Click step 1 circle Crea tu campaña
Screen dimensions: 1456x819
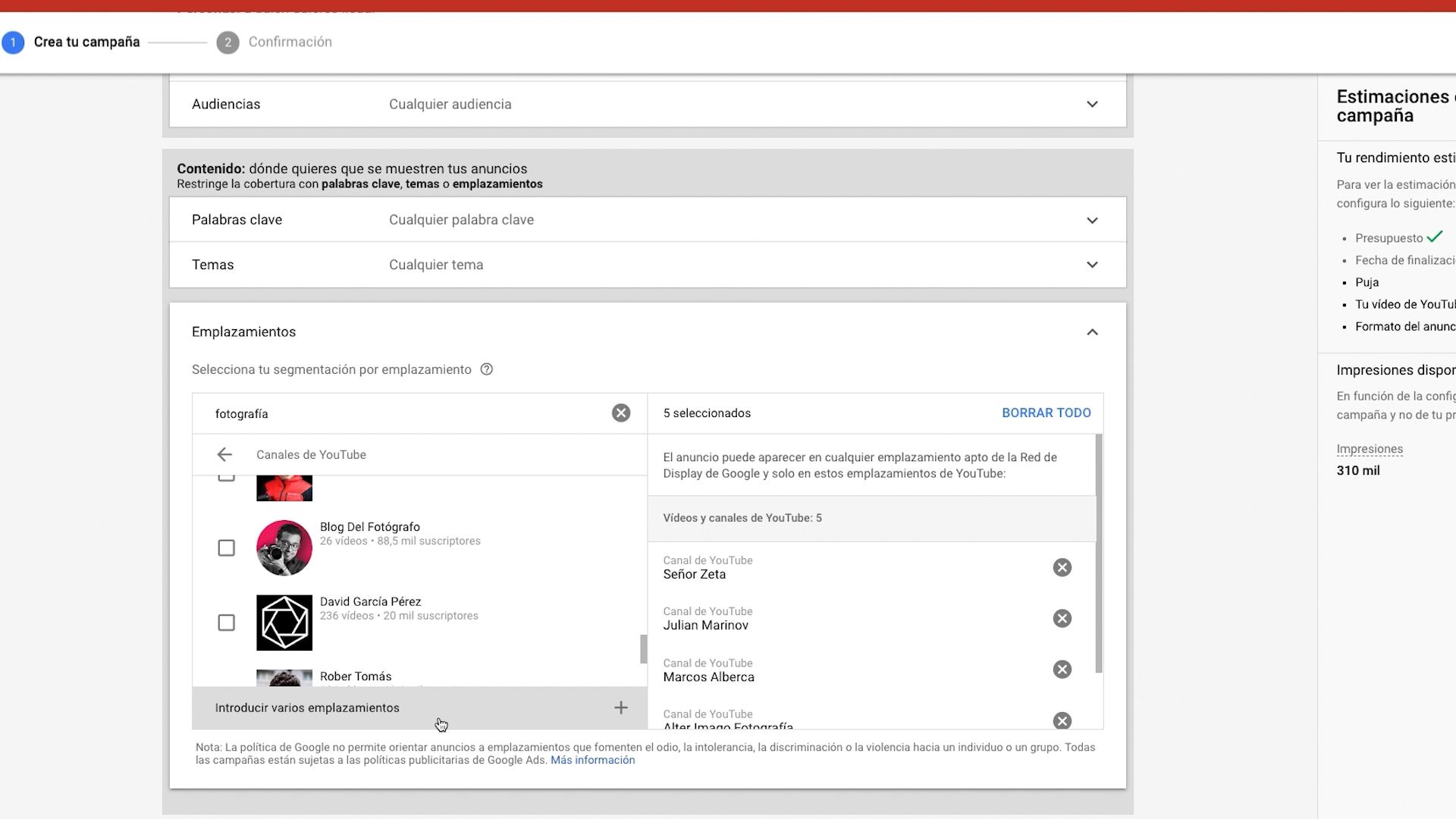(x=13, y=42)
